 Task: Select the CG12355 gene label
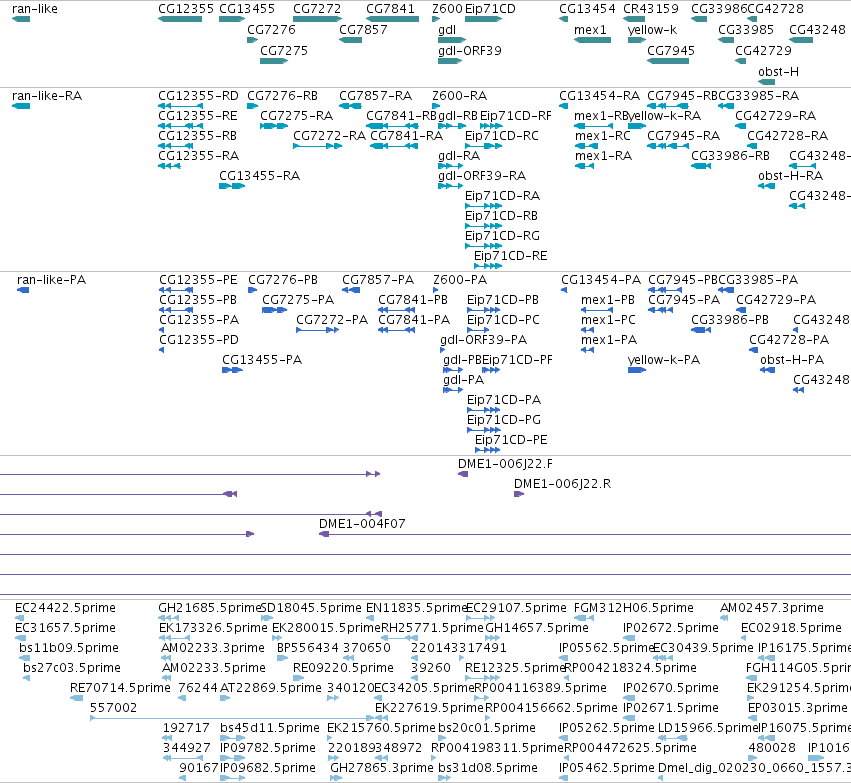pos(186,9)
